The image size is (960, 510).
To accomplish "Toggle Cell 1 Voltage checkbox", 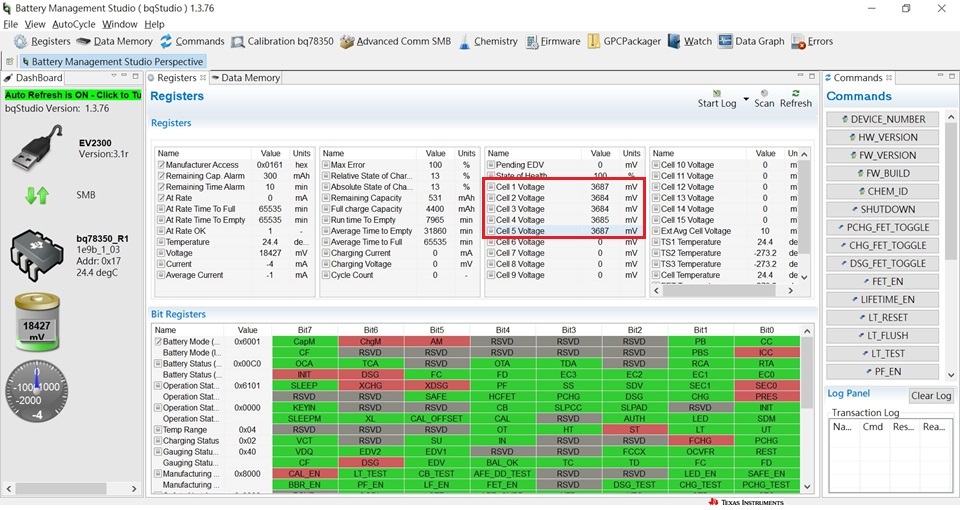I will tap(491, 187).
